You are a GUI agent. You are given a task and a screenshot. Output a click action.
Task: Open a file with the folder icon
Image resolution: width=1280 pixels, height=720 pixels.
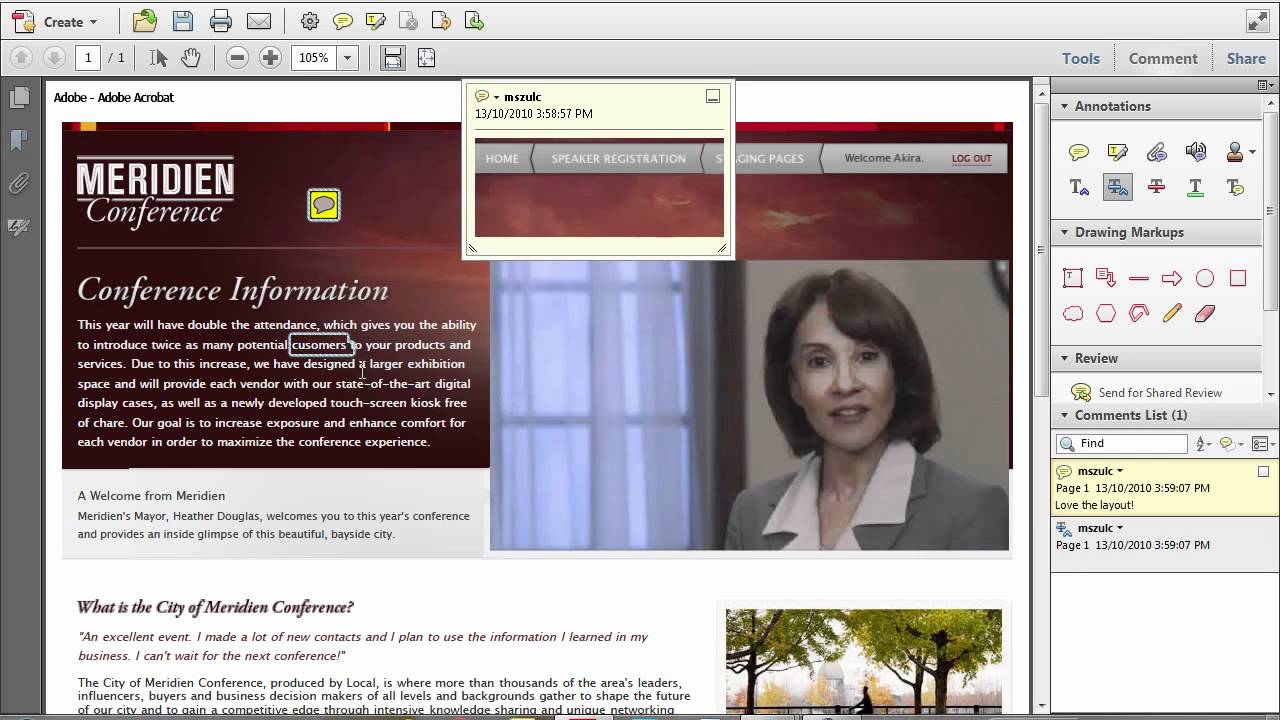click(x=145, y=21)
